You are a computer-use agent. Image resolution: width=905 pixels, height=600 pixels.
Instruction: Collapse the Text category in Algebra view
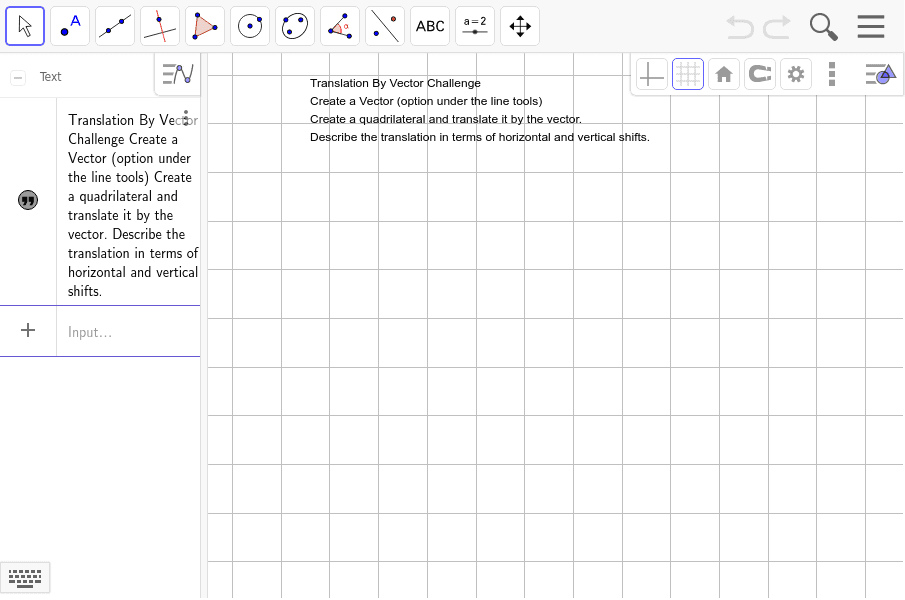[x=18, y=77]
